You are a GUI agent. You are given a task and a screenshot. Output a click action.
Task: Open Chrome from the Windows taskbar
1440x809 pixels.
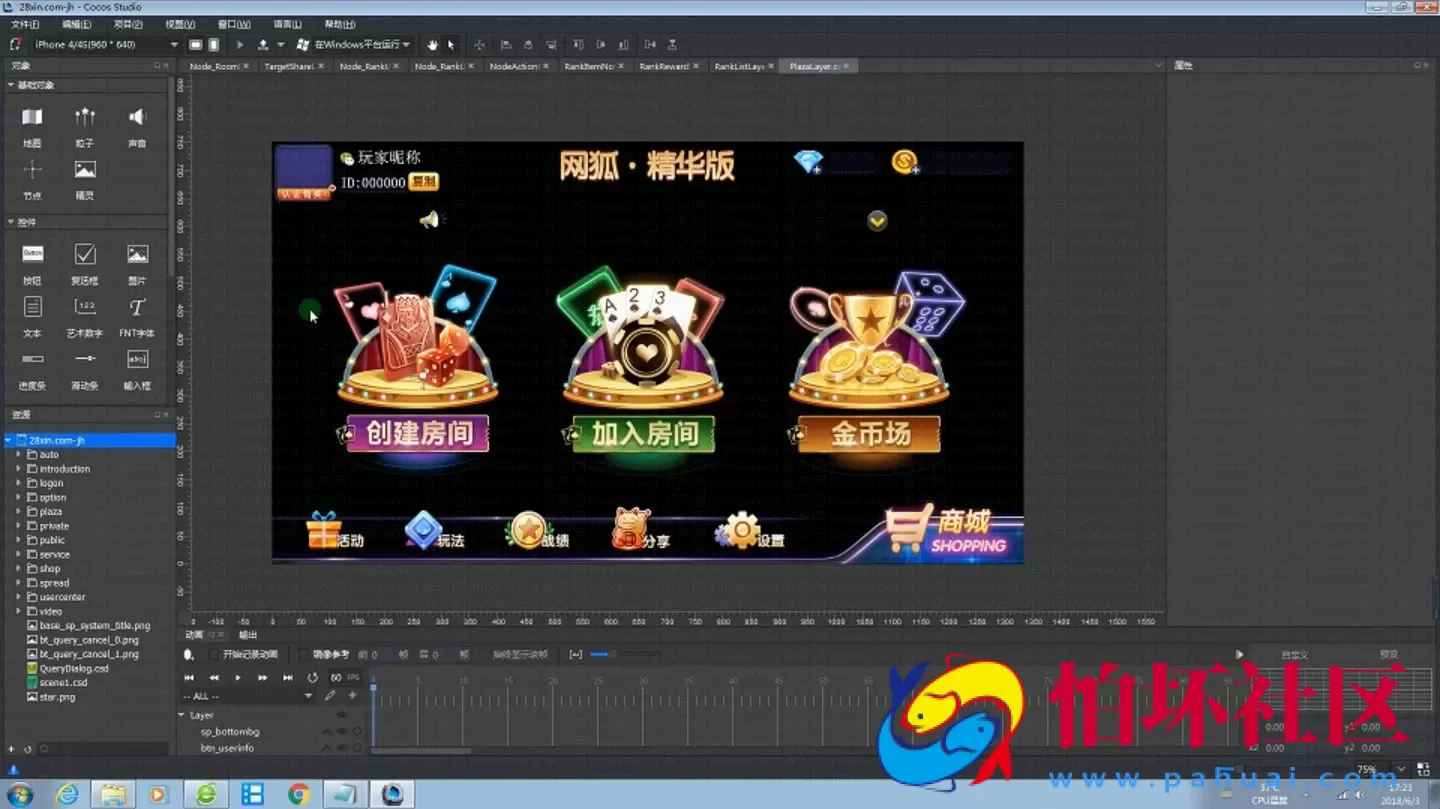coord(298,793)
